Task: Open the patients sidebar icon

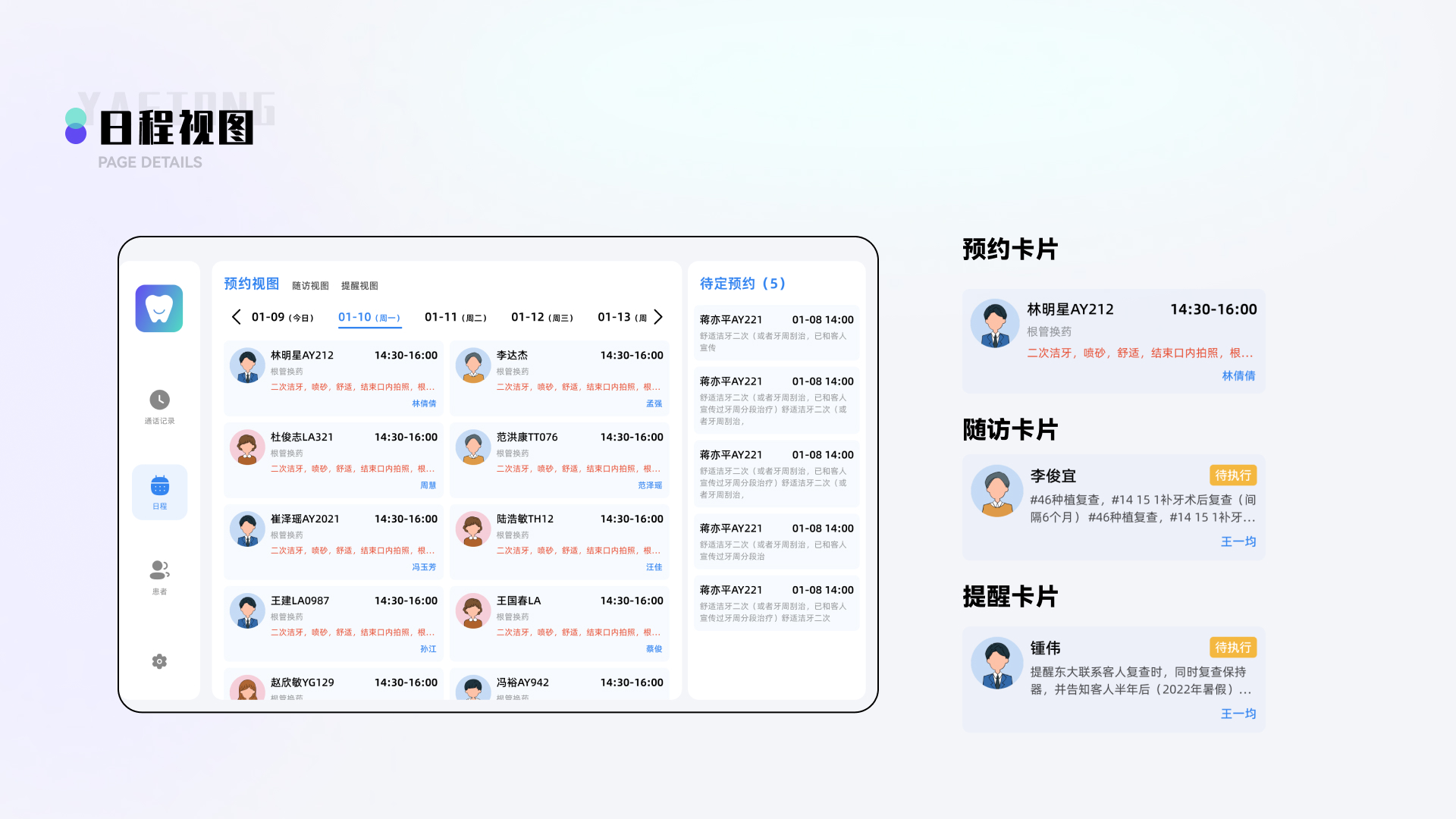Action: pos(159,570)
